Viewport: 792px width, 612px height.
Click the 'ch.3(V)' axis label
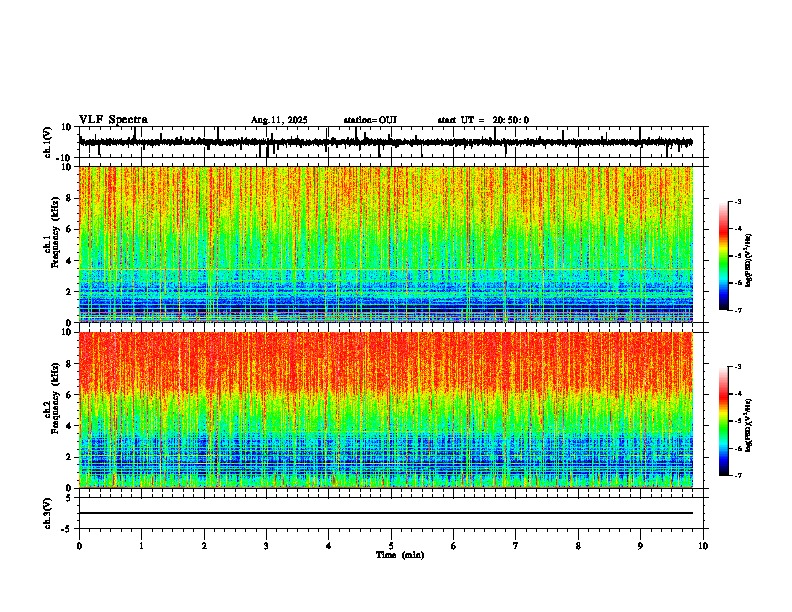(x=48, y=514)
